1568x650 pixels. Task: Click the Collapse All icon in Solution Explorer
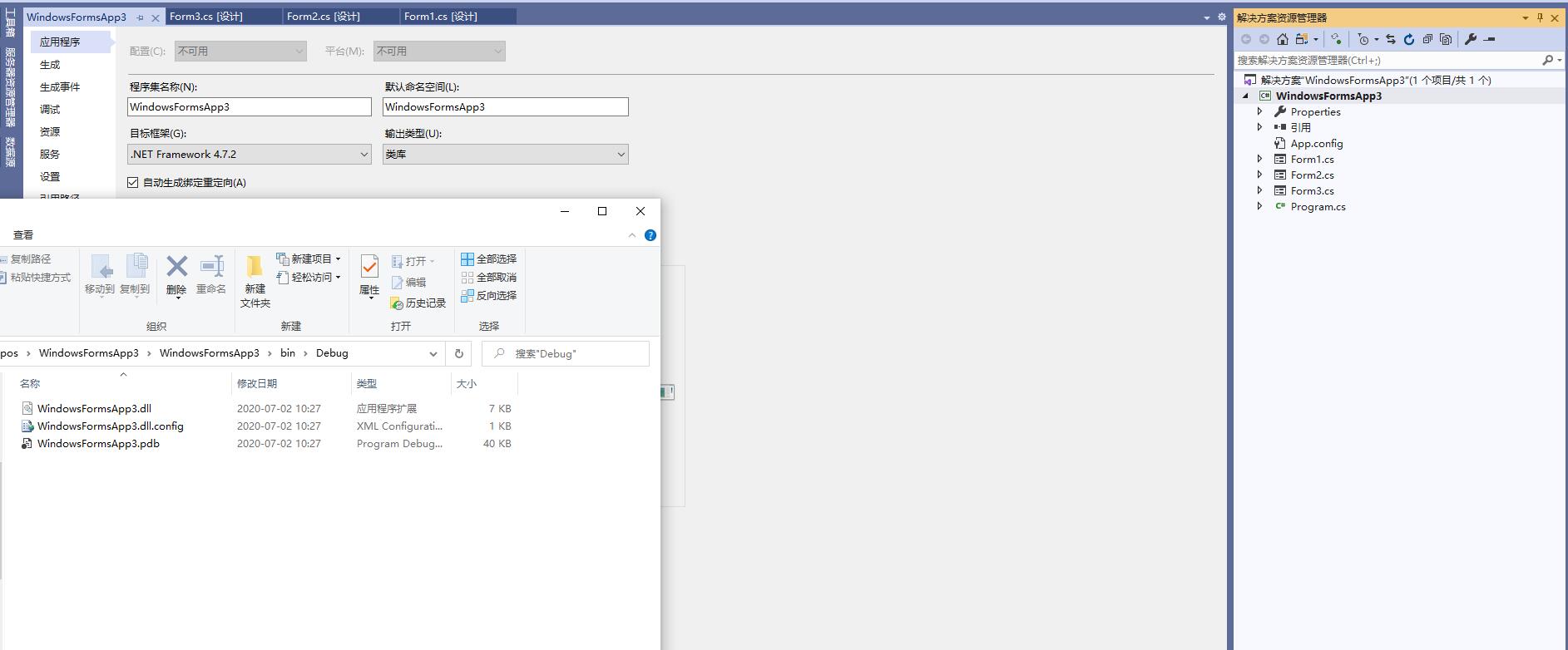tap(1427, 39)
